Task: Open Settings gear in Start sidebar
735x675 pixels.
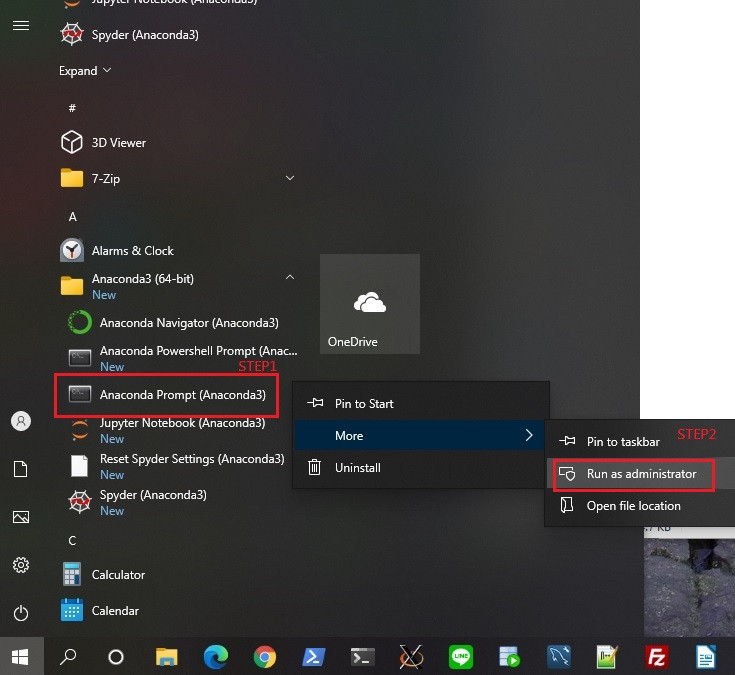Action: 21,565
